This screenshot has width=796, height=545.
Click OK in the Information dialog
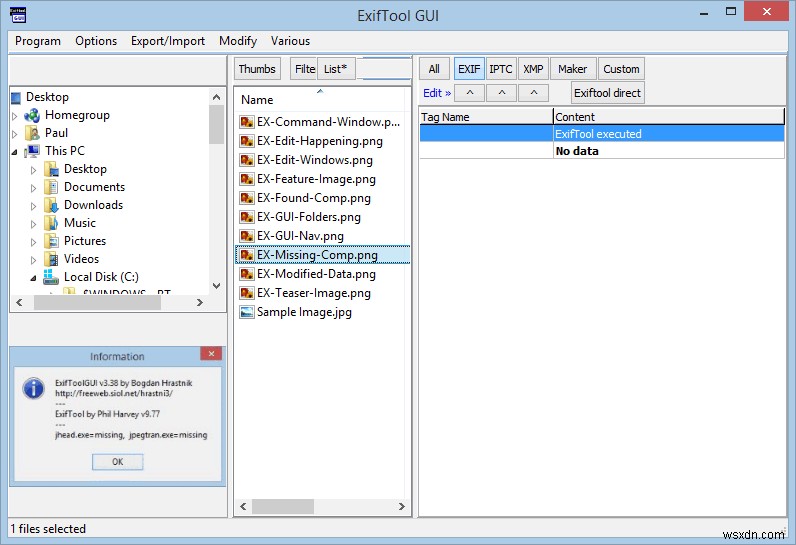(x=118, y=462)
